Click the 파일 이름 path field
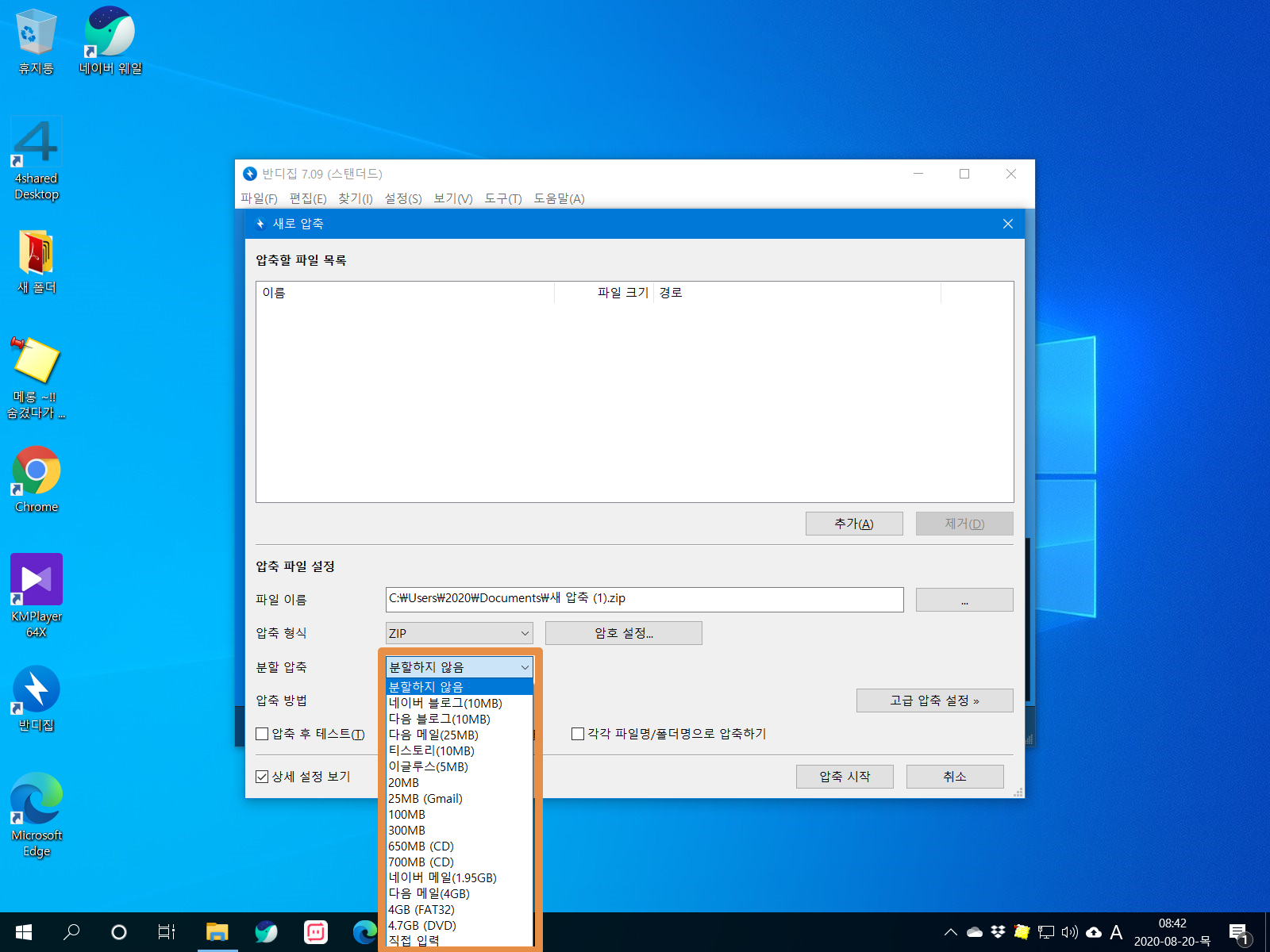The image size is (1270, 952). click(x=645, y=599)
